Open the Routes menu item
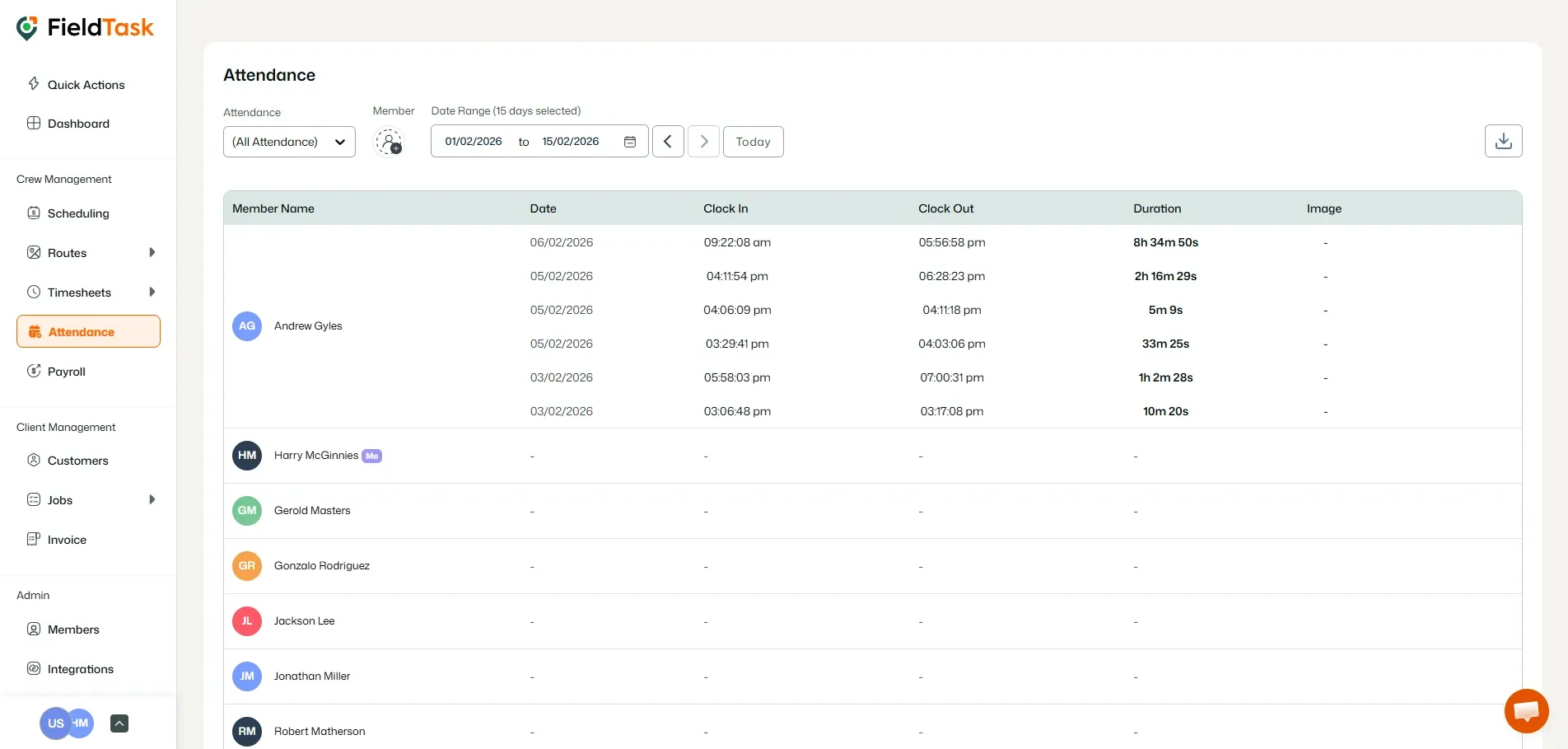 67,253
